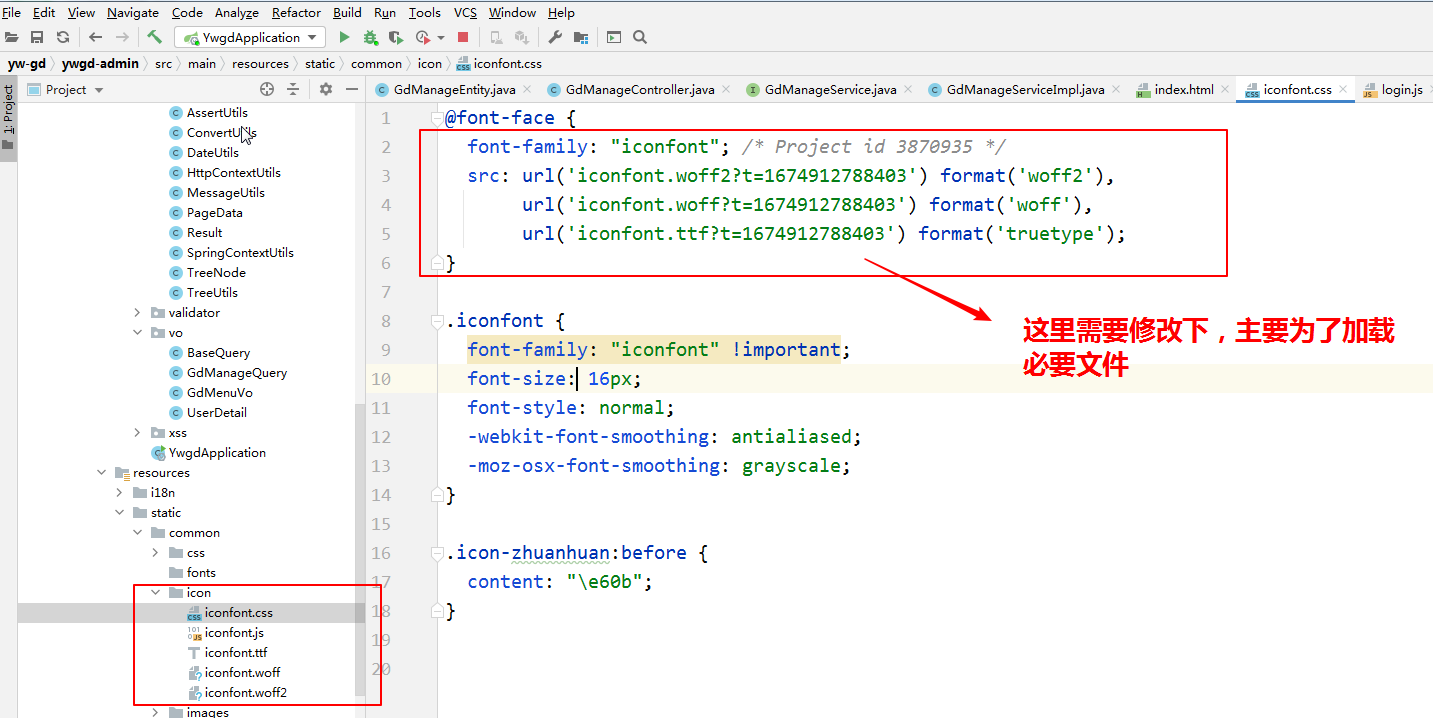Select iconfont.woff2 in the project tree
The image size is (1433, 718).
click(245, 693)
